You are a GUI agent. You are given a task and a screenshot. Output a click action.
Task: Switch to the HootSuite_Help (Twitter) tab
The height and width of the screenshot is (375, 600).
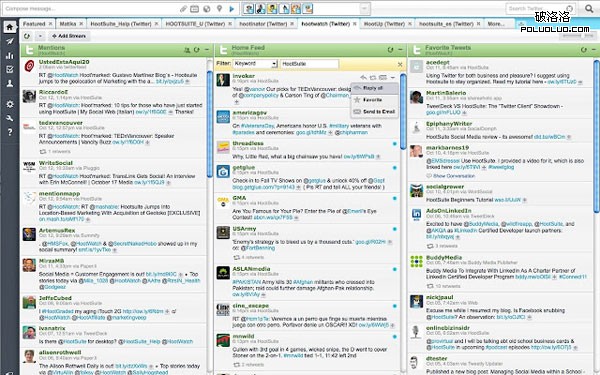click(x=121, y=24)
